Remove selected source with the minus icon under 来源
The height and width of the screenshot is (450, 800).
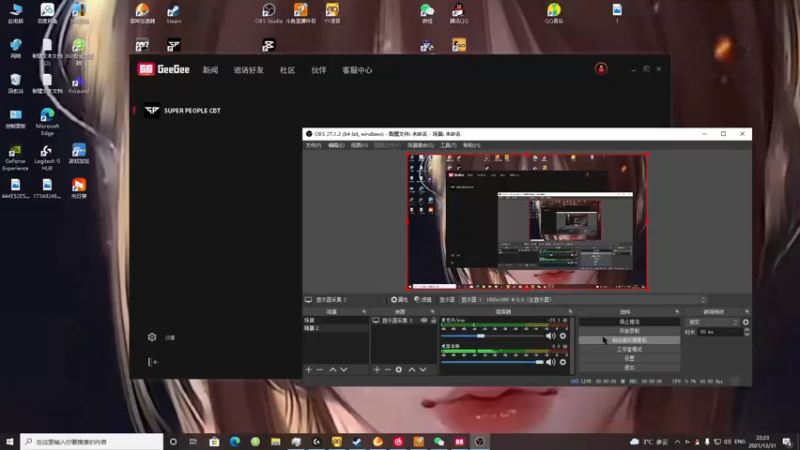pyautogui.click(x=388, y=369)
